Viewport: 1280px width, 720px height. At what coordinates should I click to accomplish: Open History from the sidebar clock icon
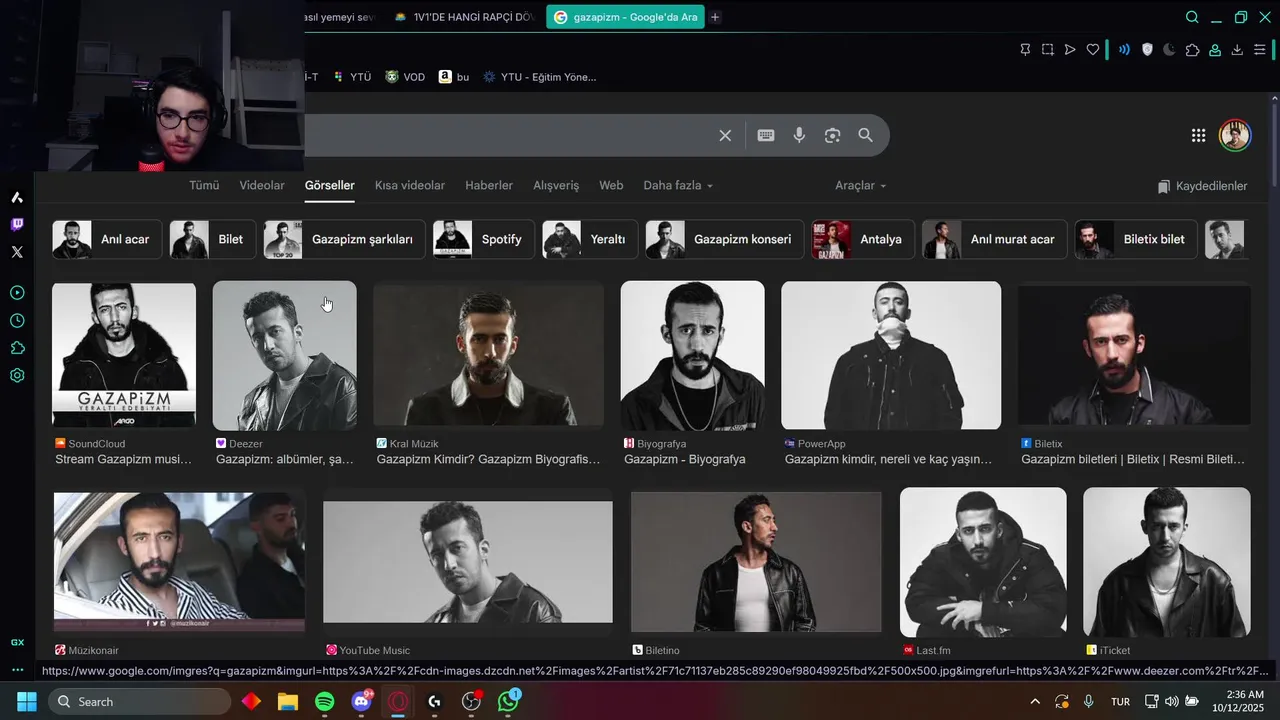pyautogui.click(x=17, y=321)
